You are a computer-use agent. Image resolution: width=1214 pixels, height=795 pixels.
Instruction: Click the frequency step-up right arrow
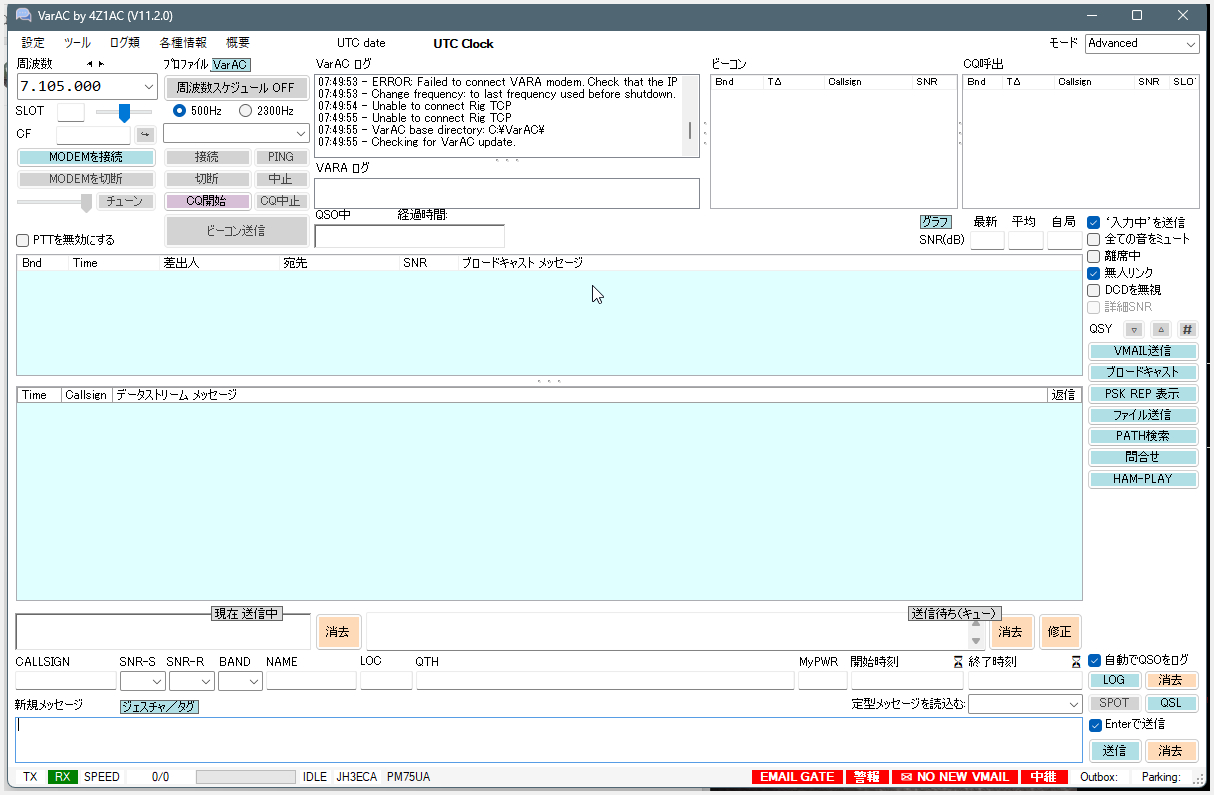click(x=101, y=64)
